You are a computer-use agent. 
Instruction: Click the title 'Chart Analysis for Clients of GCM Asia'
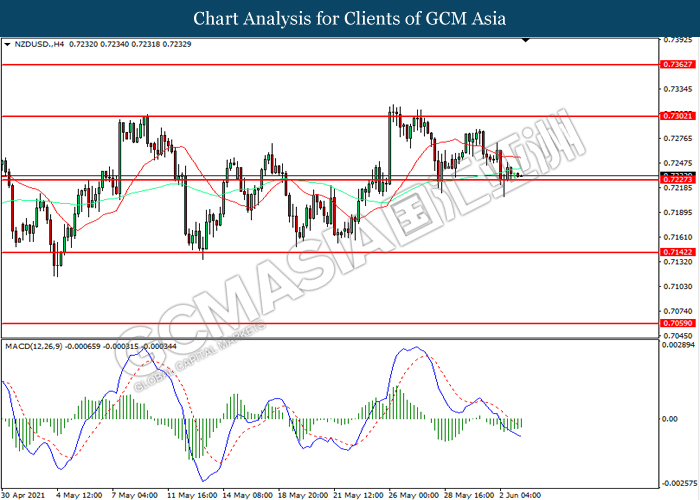coord(350,18)
